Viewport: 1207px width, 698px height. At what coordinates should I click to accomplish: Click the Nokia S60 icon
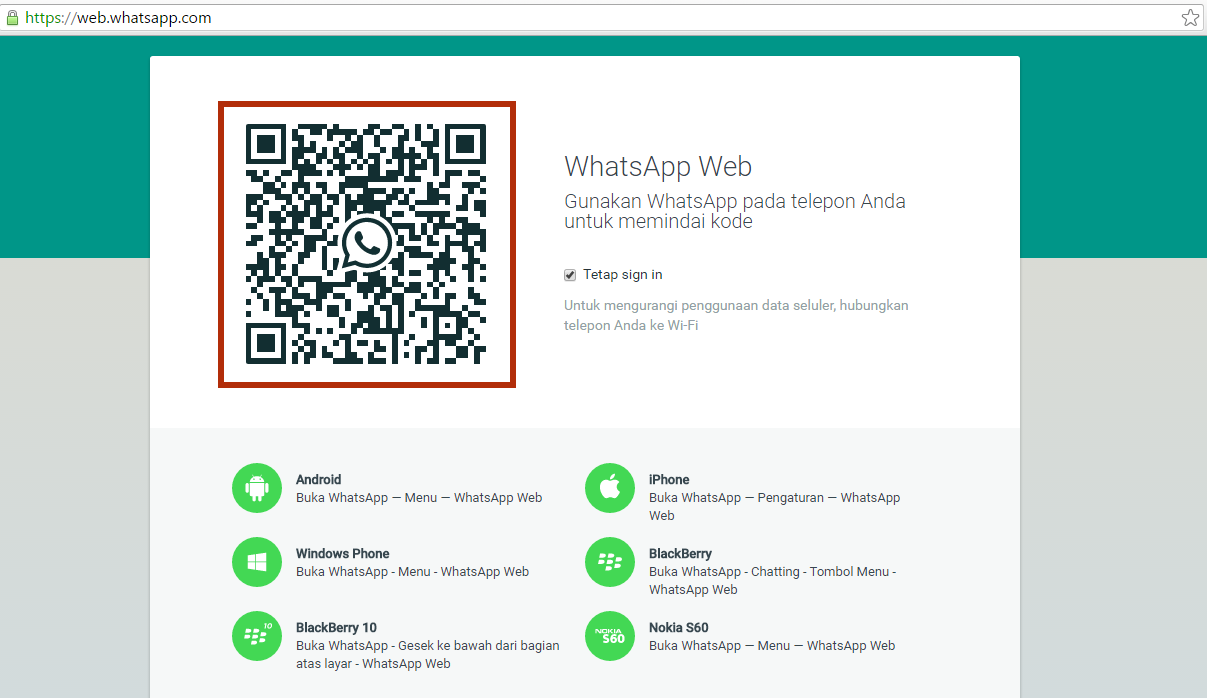pos(610,636)
